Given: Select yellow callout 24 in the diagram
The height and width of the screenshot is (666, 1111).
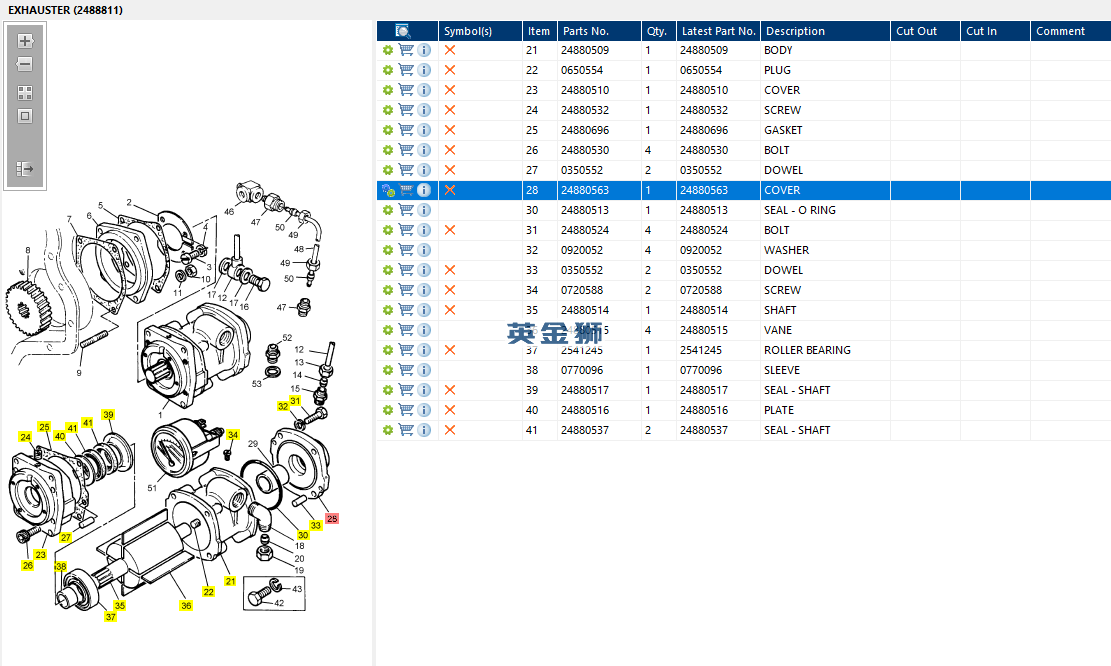Looking at the screenshot, I should (x=26, y=437).
